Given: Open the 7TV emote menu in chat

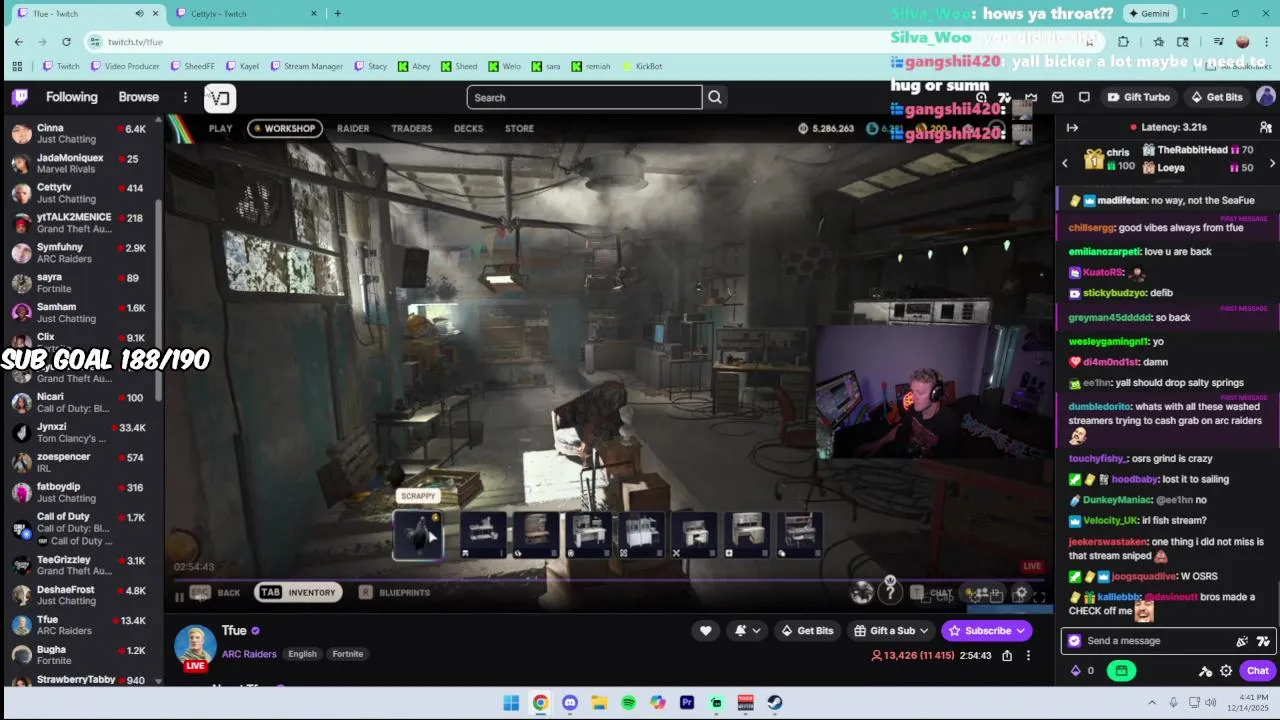Looking at the screenshot, I should (x=1263, y=641).
